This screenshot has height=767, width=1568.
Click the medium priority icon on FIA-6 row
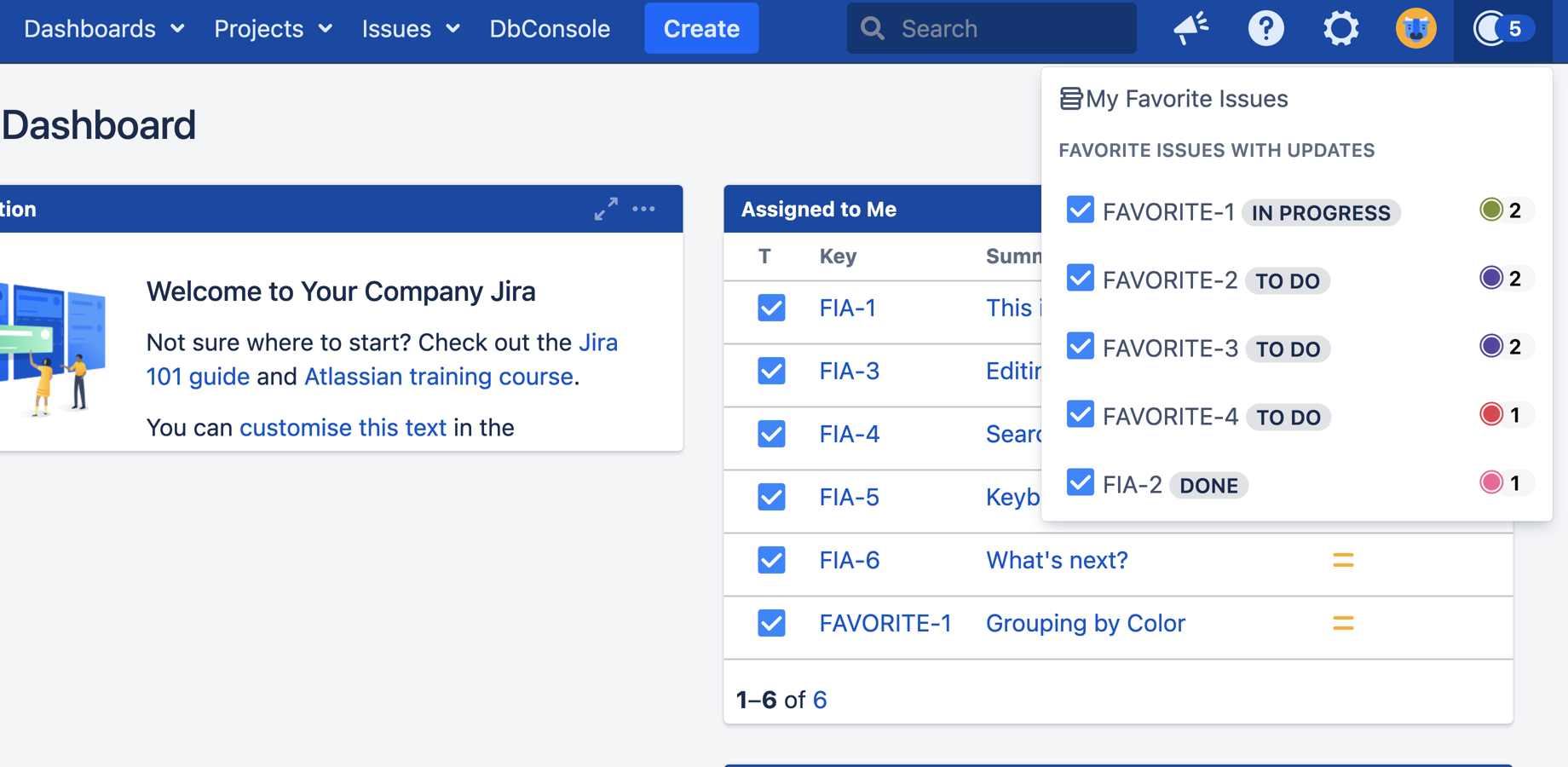coord(1343,560)
